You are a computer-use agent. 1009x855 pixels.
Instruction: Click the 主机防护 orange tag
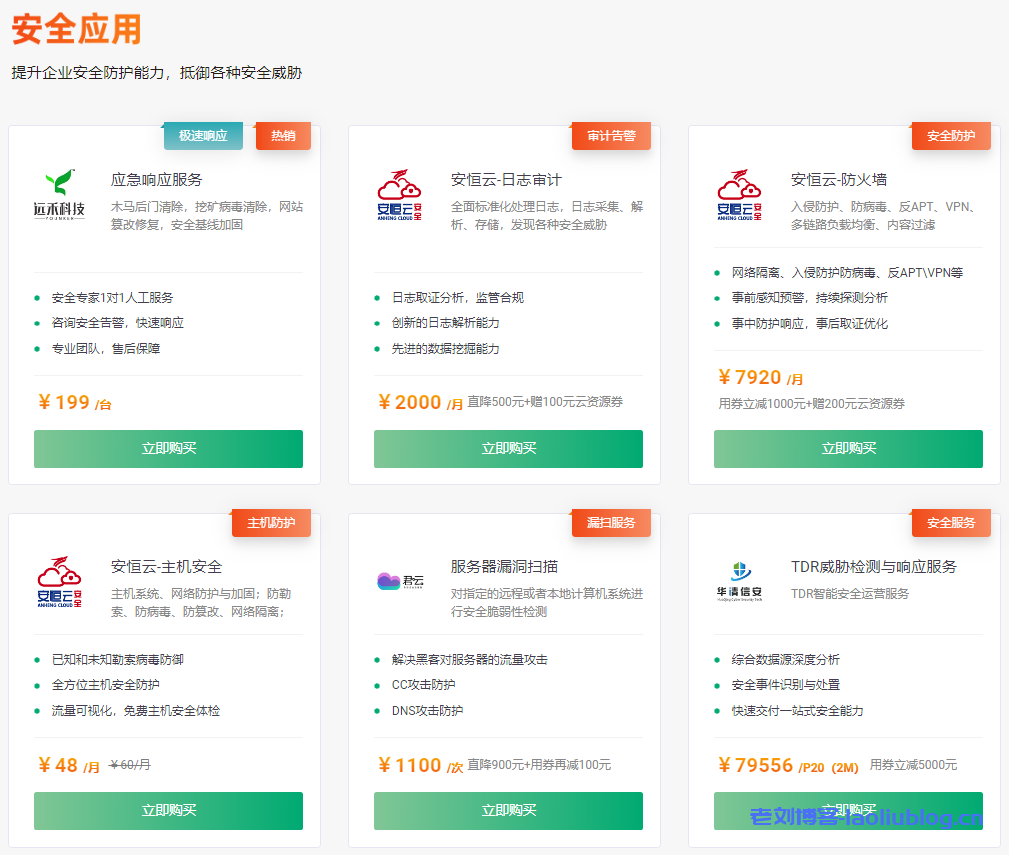click(x=271, y=523)
